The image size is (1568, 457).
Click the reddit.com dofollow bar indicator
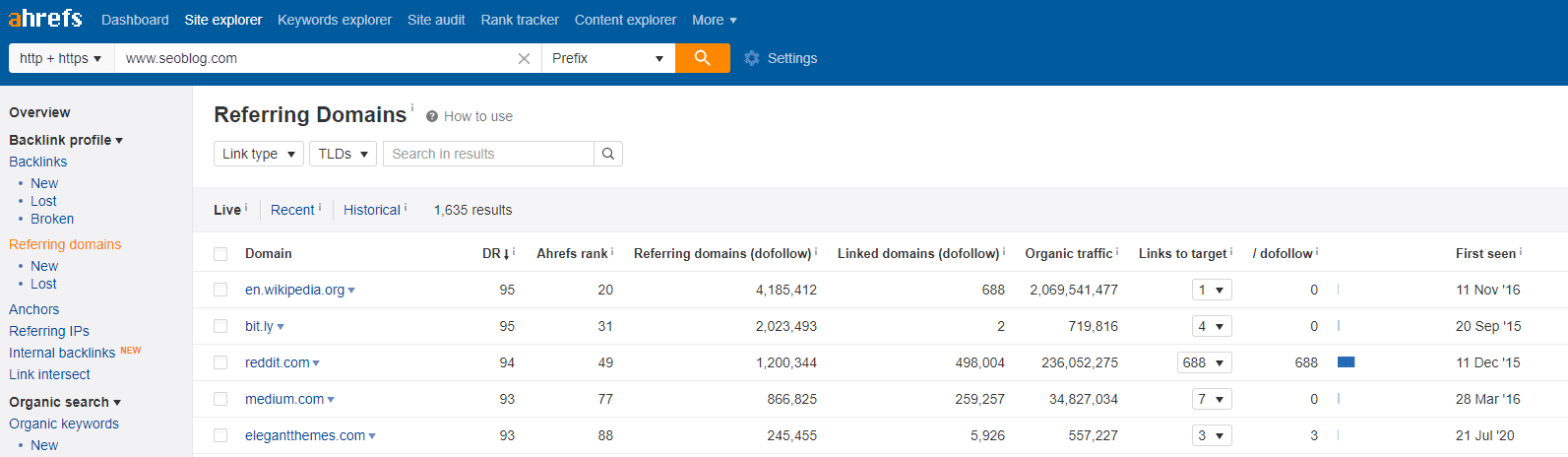pyautogui.click(x=1347, y=362)
